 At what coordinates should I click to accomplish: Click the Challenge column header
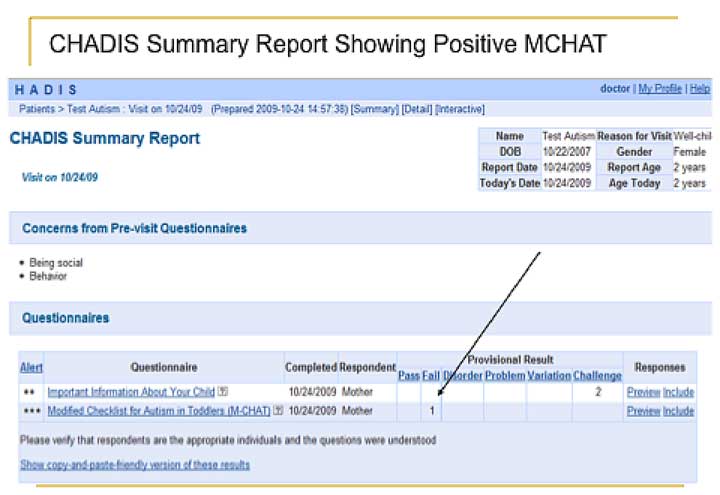point(597,375)
